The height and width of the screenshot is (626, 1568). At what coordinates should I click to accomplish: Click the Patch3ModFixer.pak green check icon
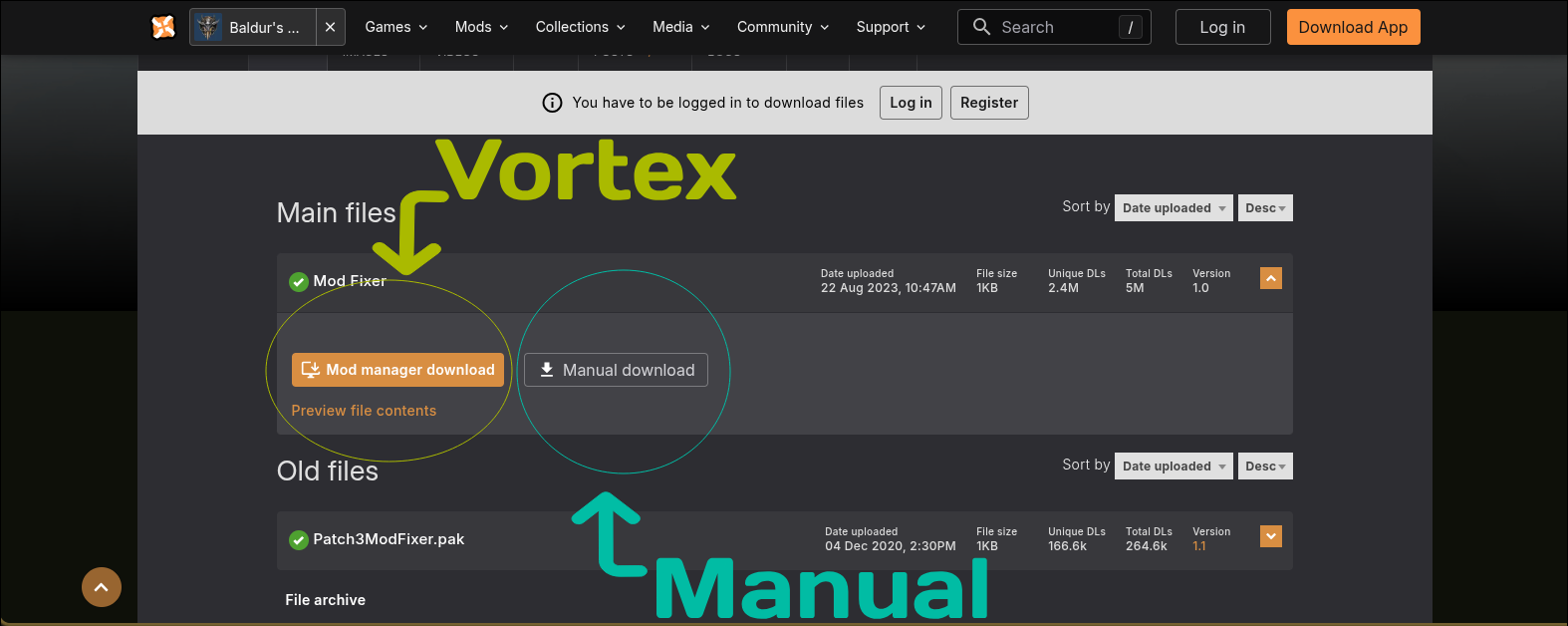pyautogui.click(x=298, y=540)
